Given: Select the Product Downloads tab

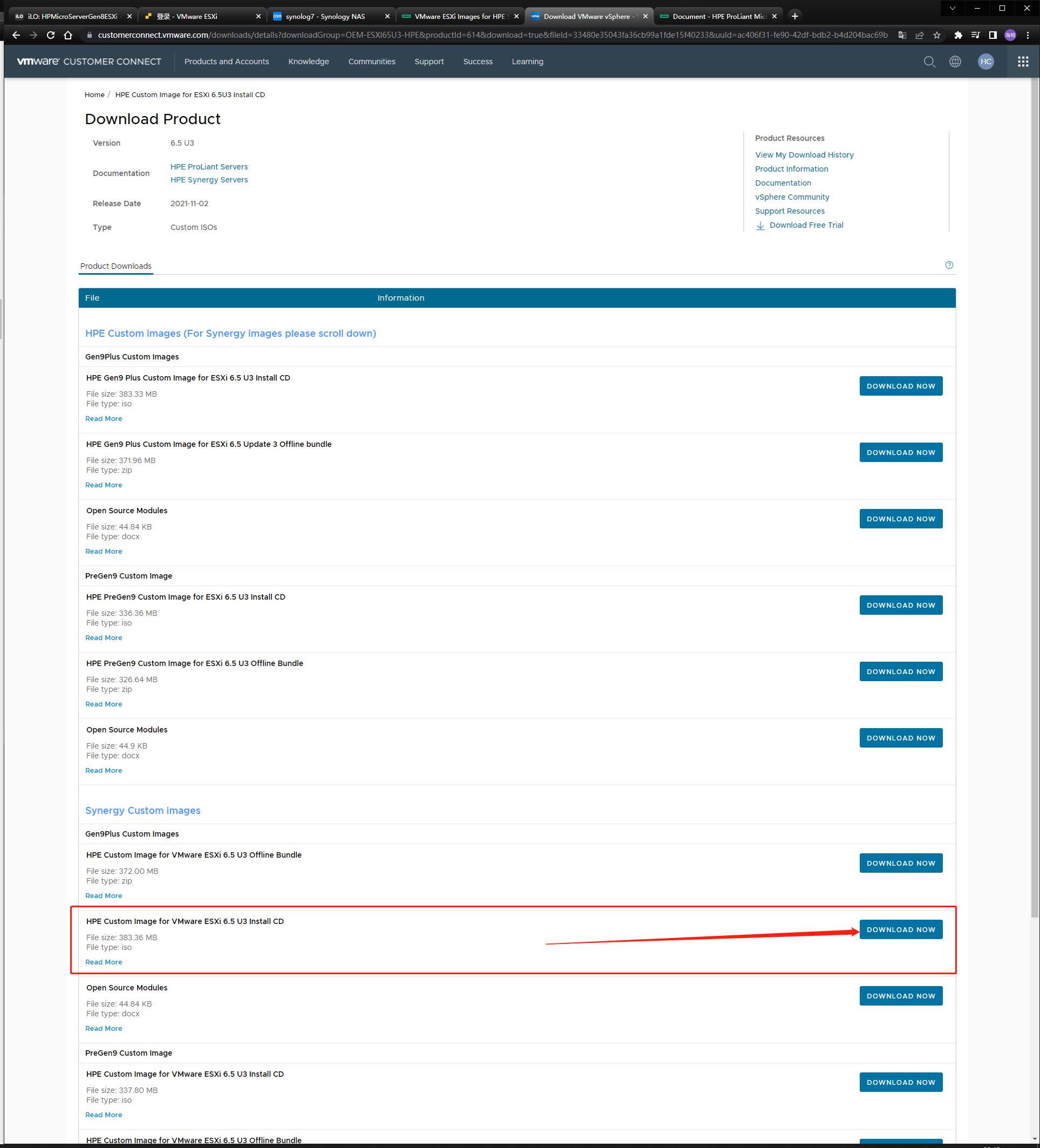Looking at the screenshot, I should 115,266.
